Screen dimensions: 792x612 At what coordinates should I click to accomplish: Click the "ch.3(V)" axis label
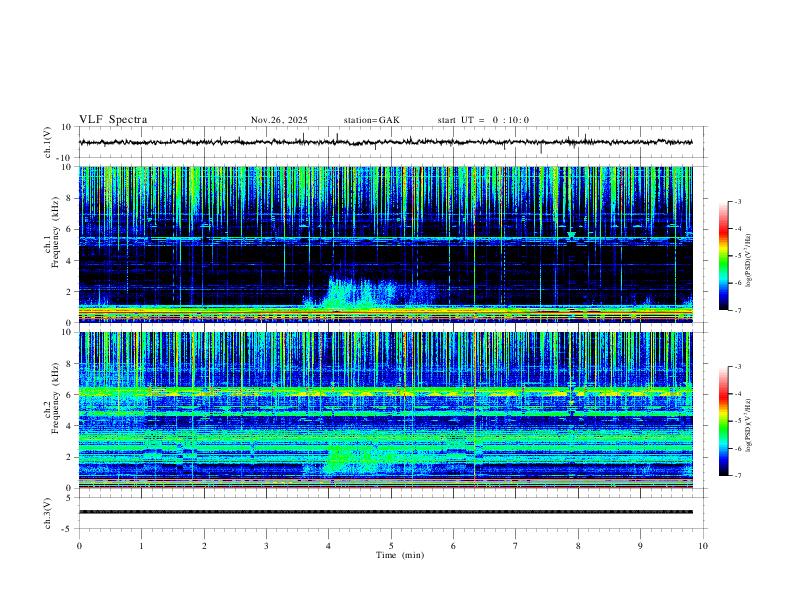[x=47, y=514]
